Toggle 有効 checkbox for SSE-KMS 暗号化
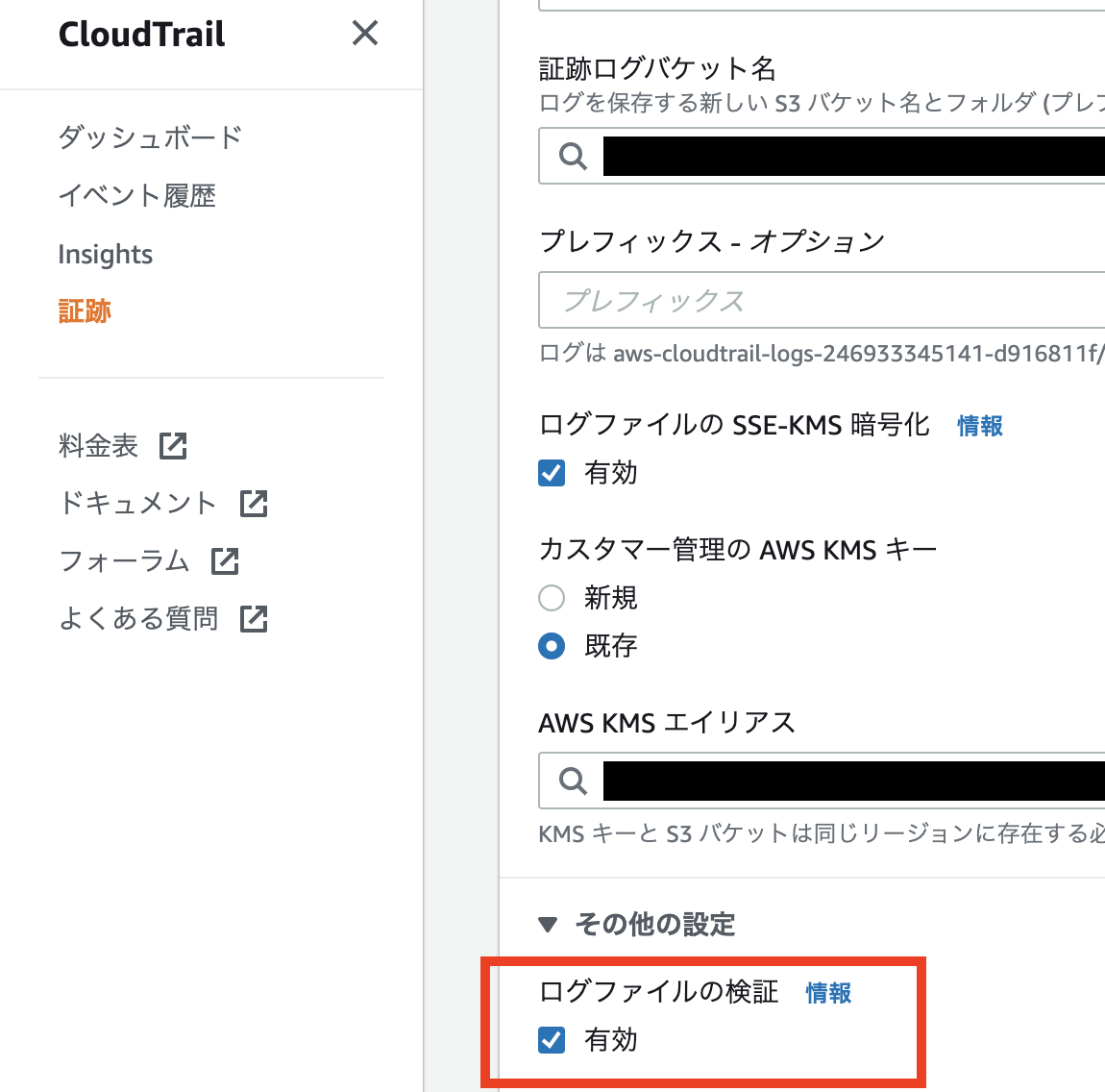 pos(552,473)
